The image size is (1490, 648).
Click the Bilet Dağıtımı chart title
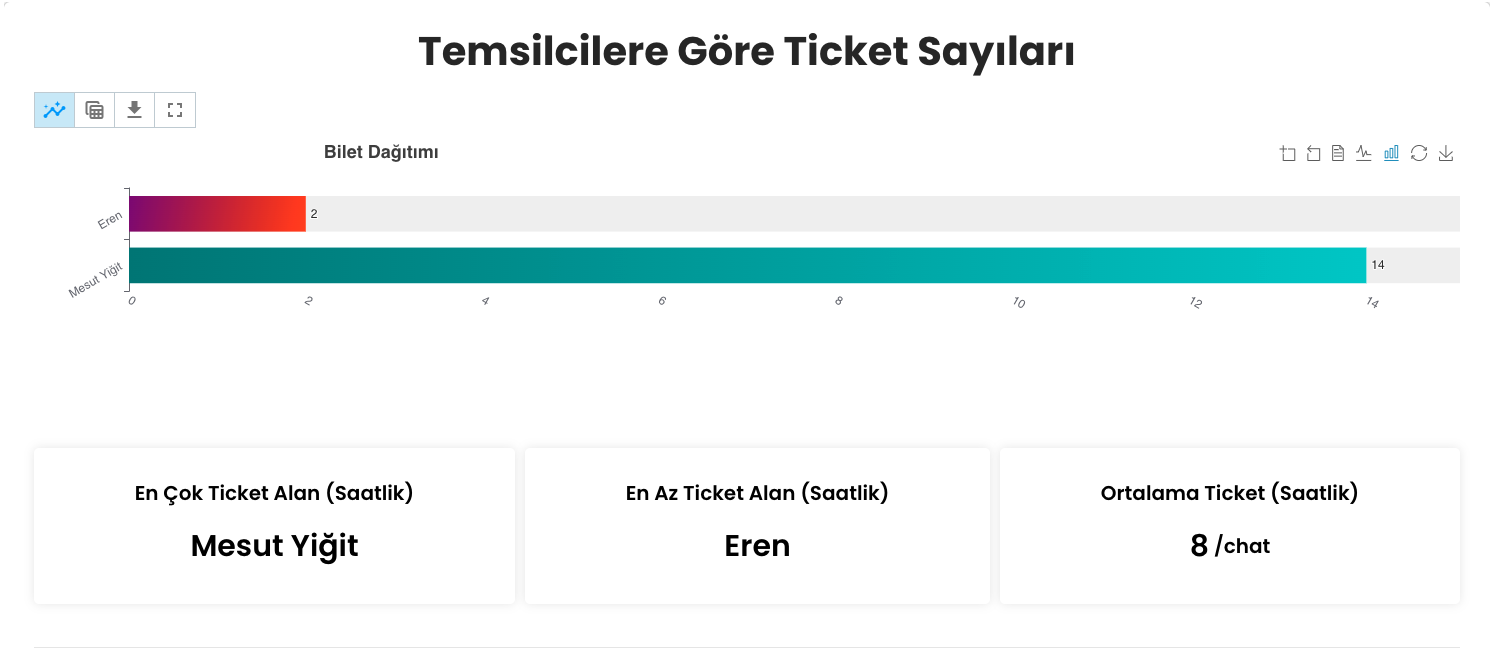coord(381,152)
